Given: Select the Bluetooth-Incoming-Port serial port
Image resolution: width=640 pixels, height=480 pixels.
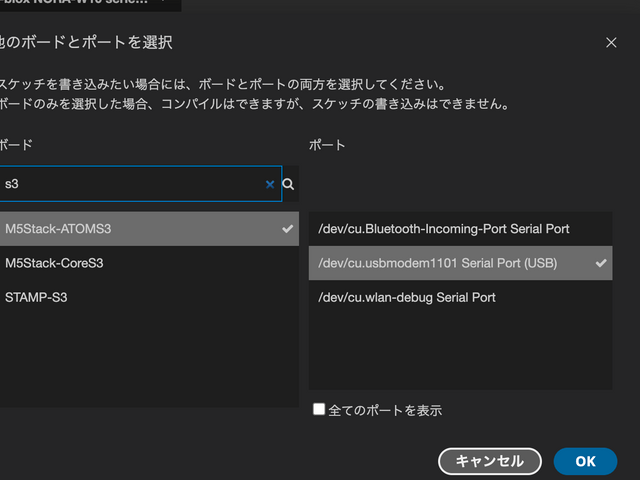Looking at the screenshot, I should pos(460,229).
